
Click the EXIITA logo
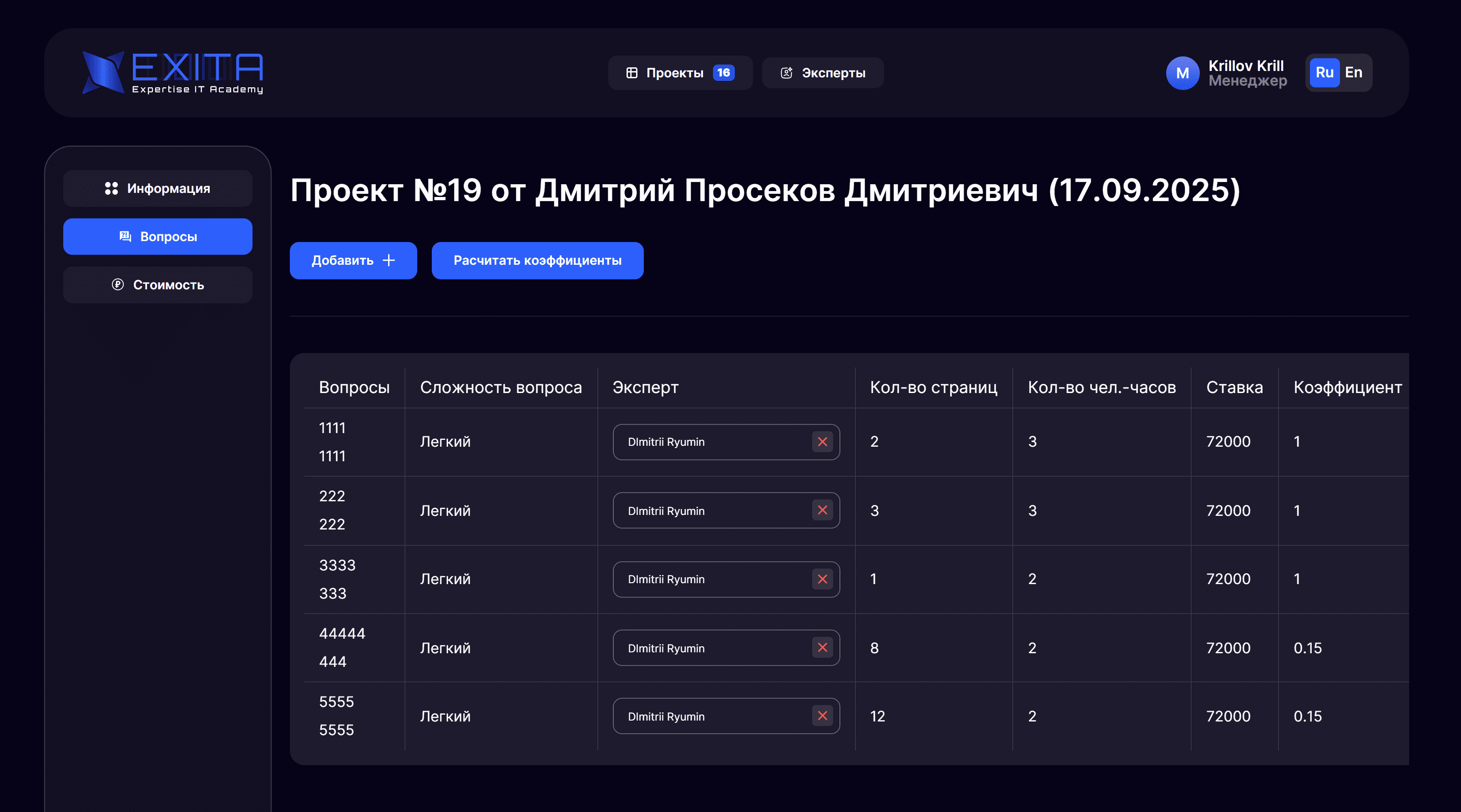pyautogui.click(x=173, y=73)
